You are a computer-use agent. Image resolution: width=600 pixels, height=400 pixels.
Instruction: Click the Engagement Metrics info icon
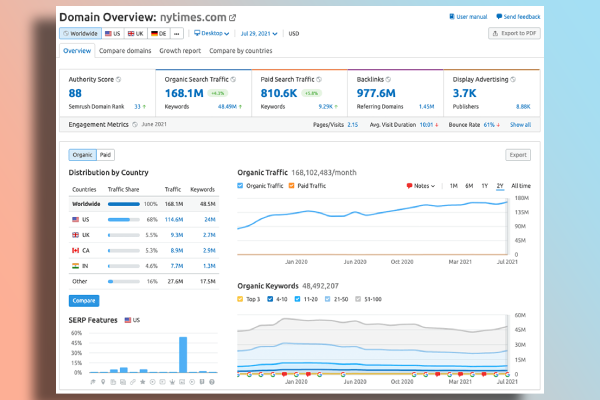click(x=135, y=124)
